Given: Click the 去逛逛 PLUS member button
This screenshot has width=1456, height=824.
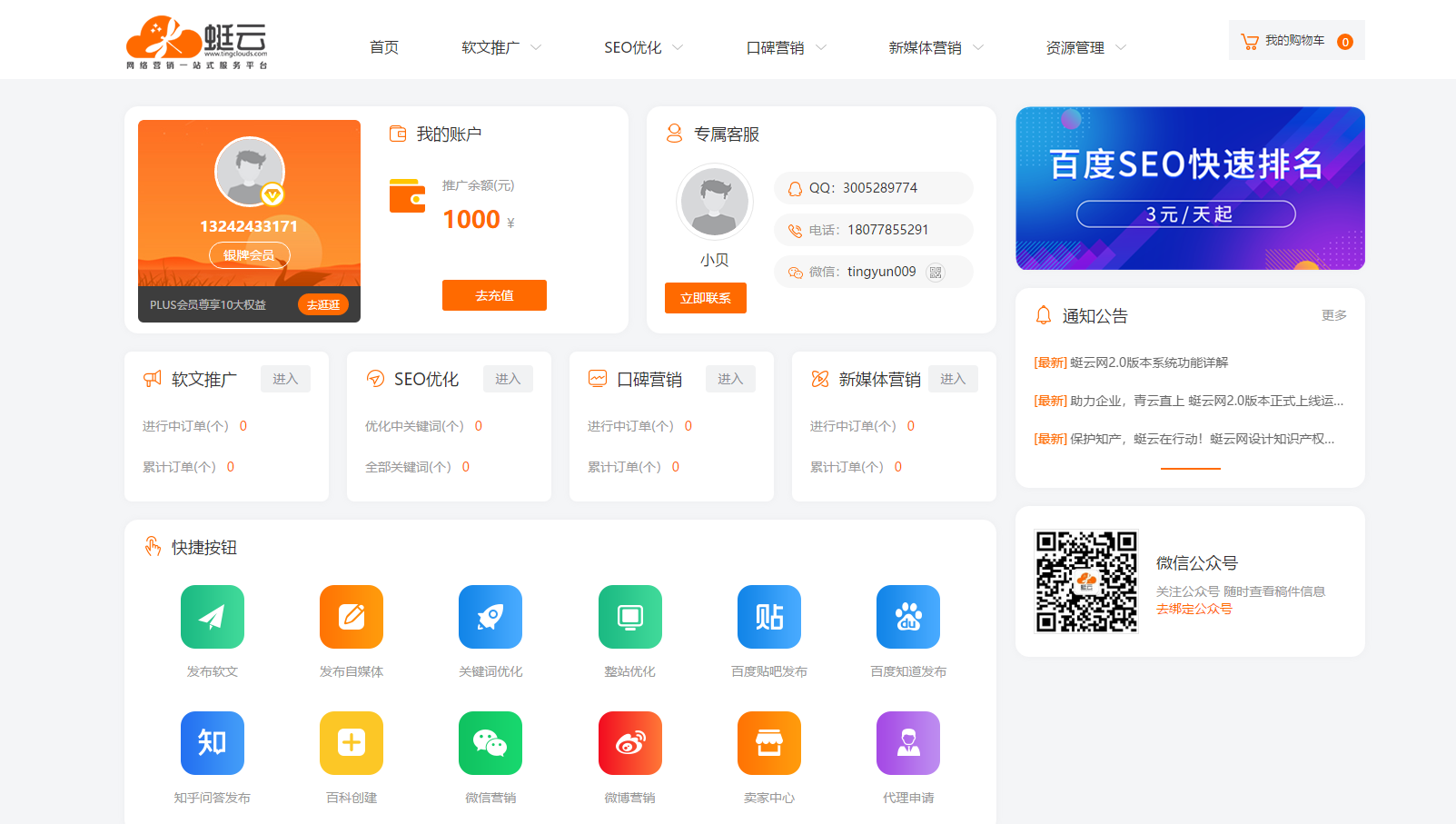Looking at the screenshot, I should [x=323, y=304].
